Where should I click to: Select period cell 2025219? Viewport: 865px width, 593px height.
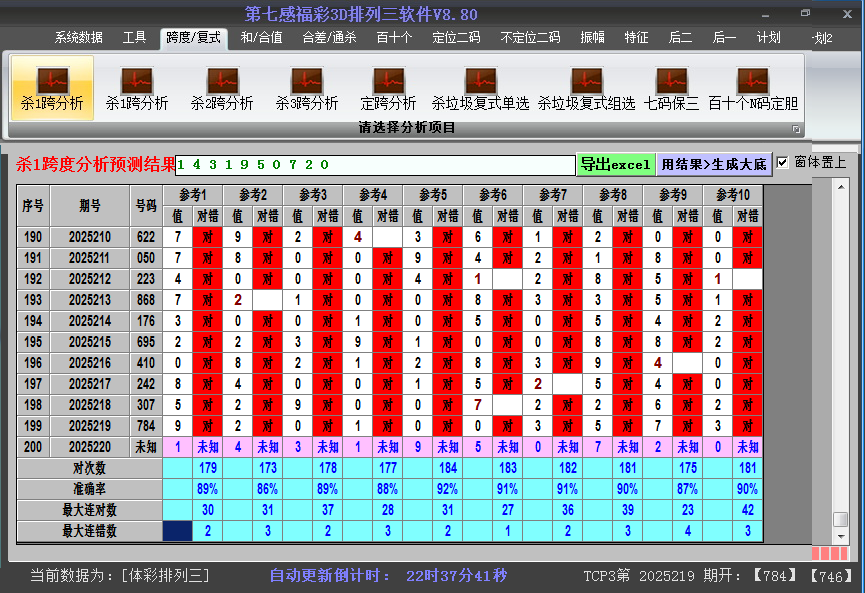click(90, 426)
